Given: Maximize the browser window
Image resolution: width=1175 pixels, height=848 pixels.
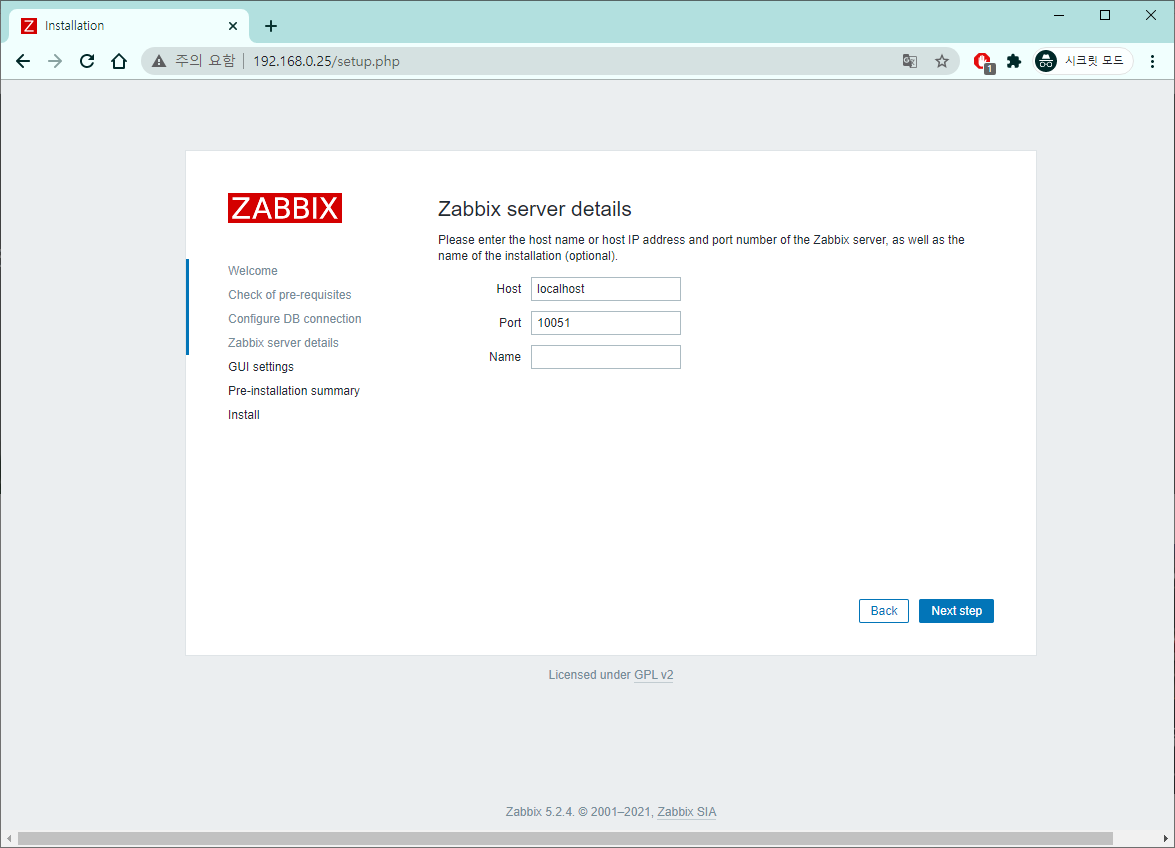Looking at the screenshot, I should coord(1105,16).
